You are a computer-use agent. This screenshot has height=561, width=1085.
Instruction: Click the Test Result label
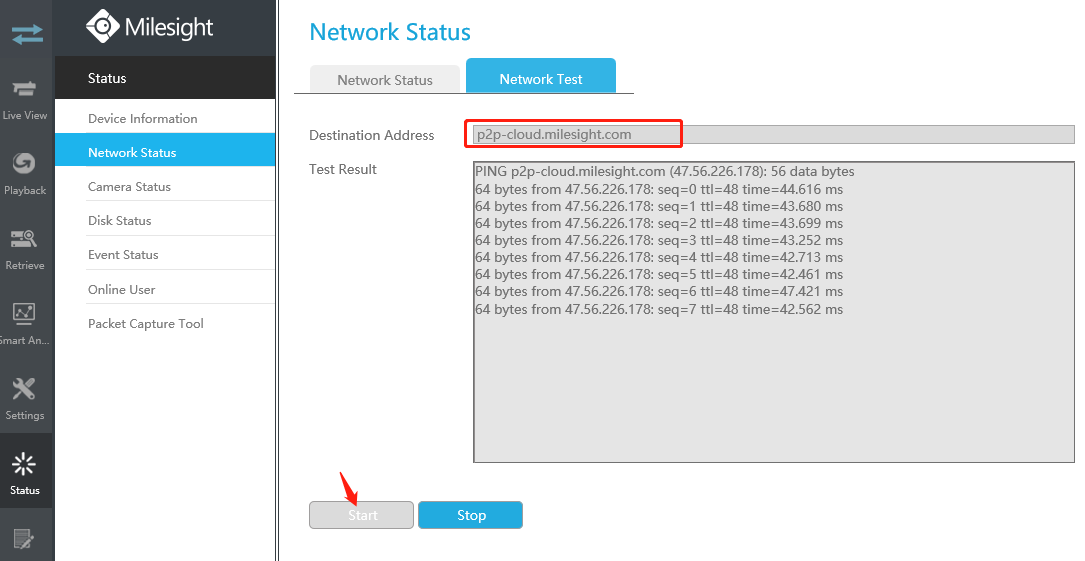[x=343, y=169]
